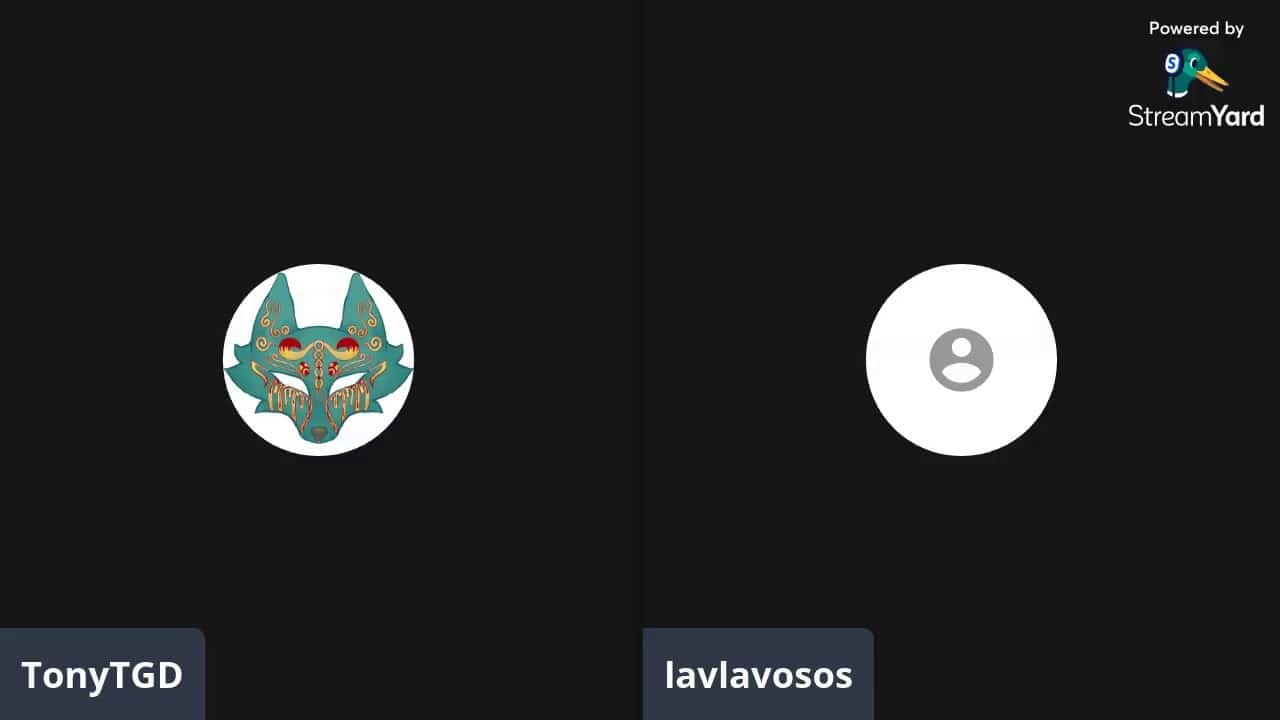Click the wolf mask's left red eye
The width and height of the screenshot is (1280, 720).
pyautogui.click(x=290, y=348)
